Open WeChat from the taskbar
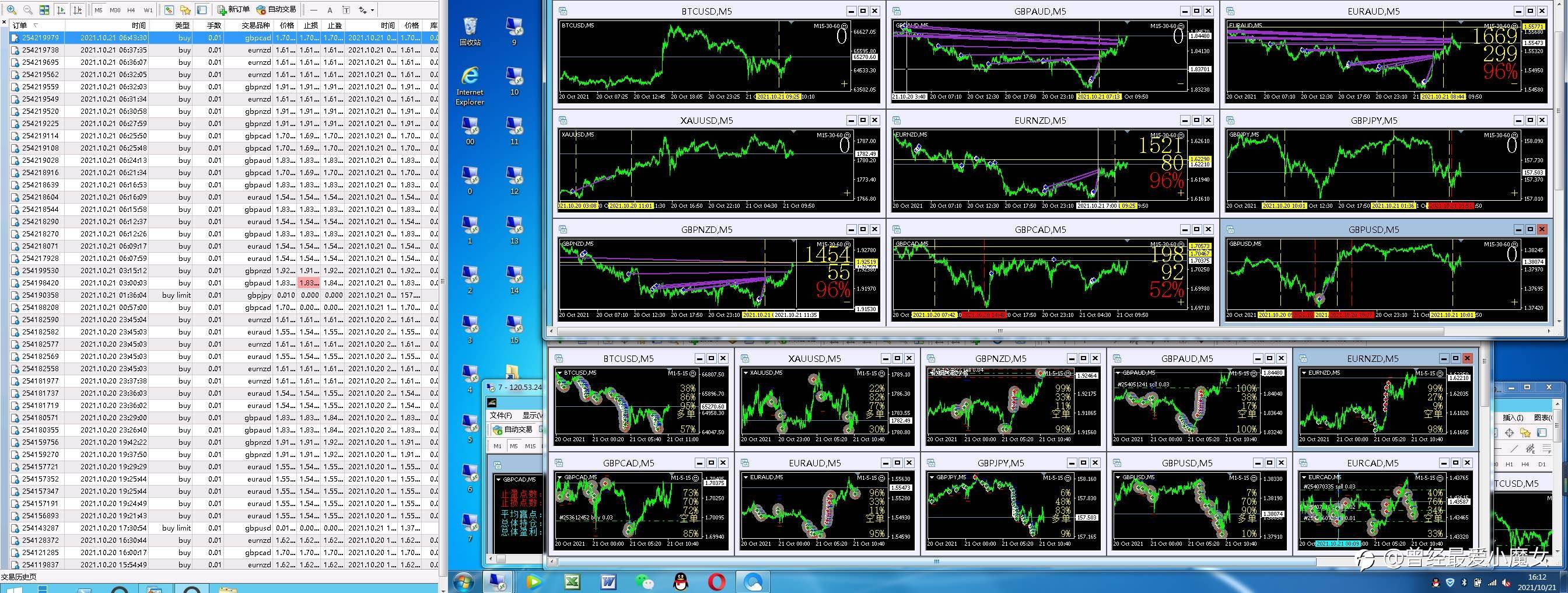The width and height of the screenshot is (1568, 593). tap(645, 582)
